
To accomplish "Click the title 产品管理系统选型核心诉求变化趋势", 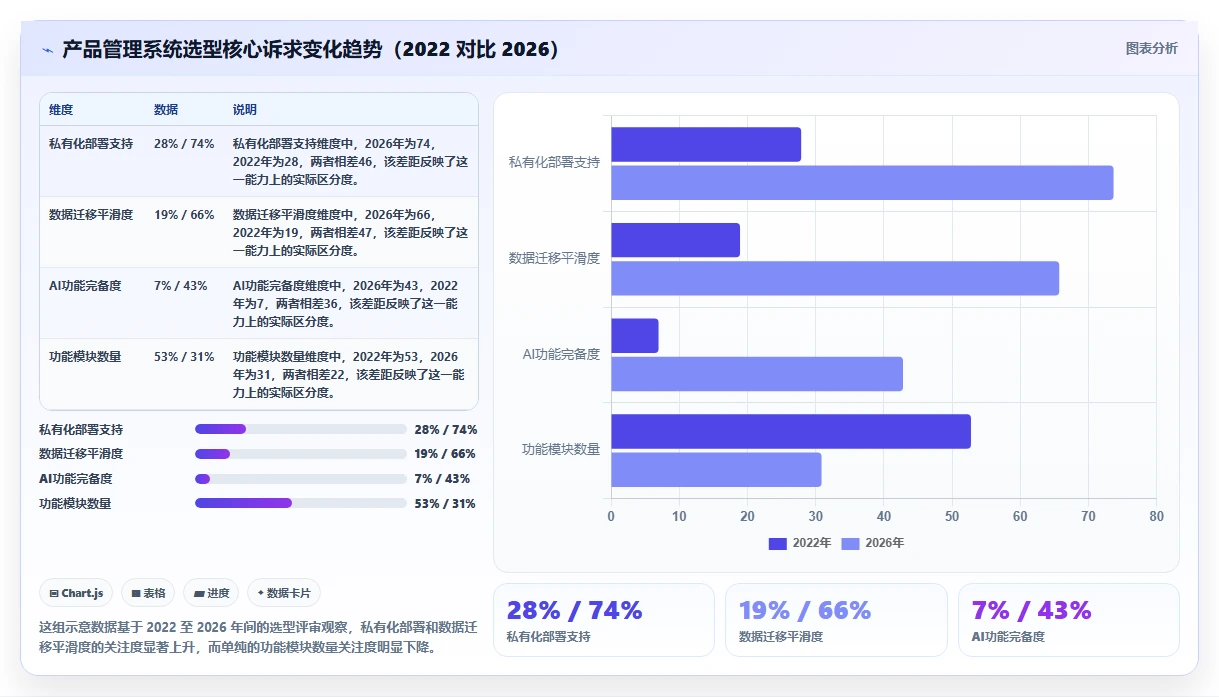I will click(310, 49).
